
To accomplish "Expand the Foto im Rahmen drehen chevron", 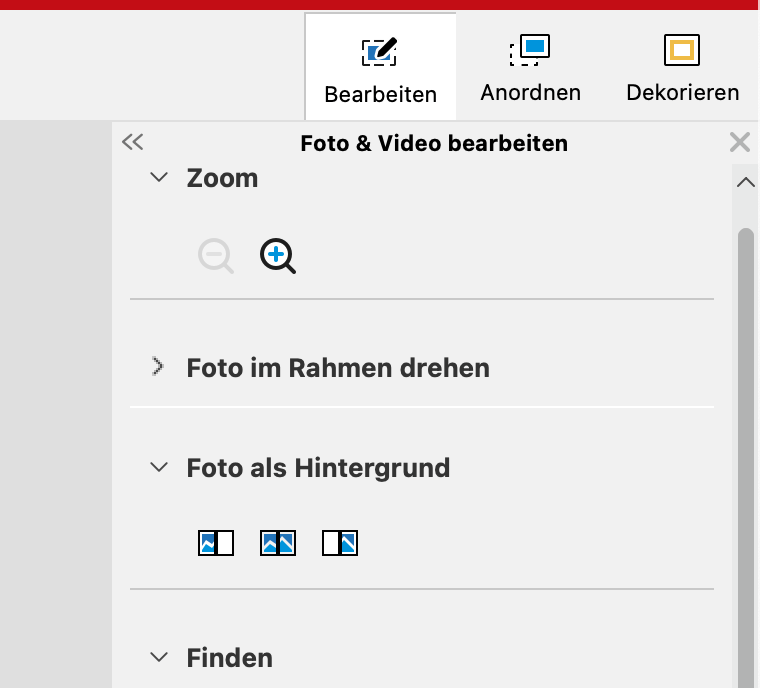I will 158,367.
